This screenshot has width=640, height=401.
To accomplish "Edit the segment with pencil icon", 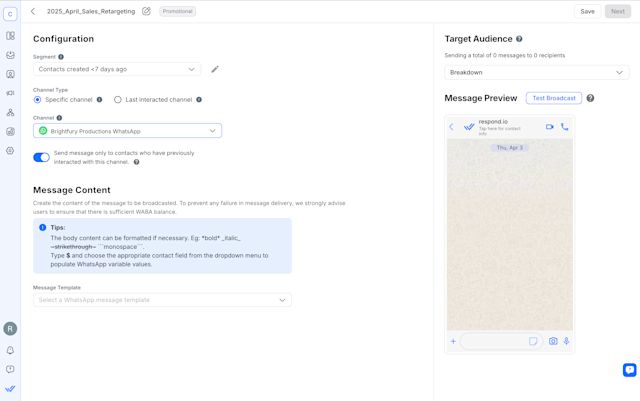I will (x=215, y=69).
